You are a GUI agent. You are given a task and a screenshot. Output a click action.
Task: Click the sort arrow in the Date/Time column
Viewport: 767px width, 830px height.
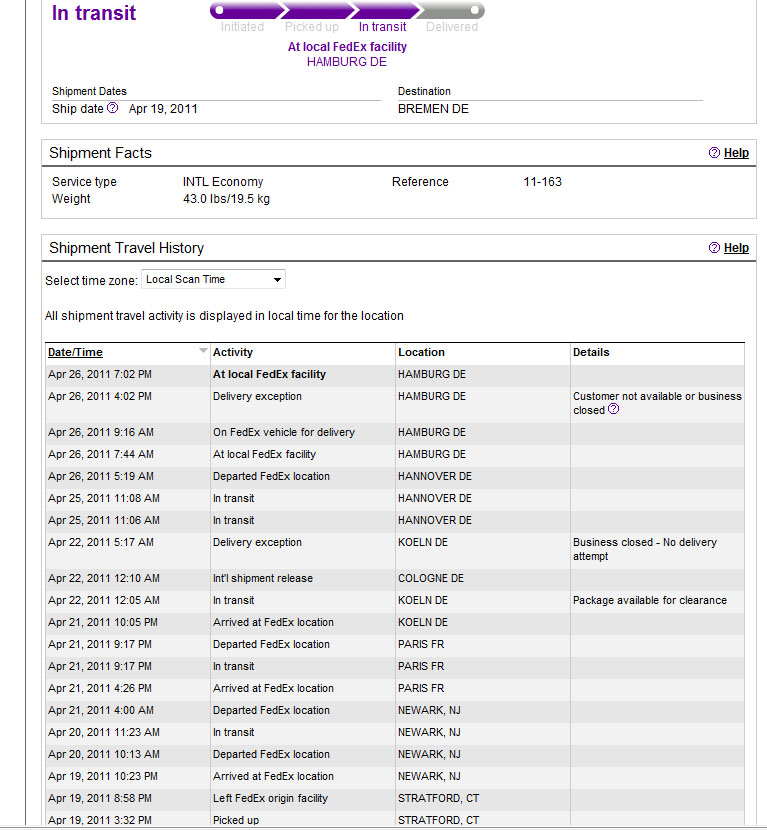203,351
